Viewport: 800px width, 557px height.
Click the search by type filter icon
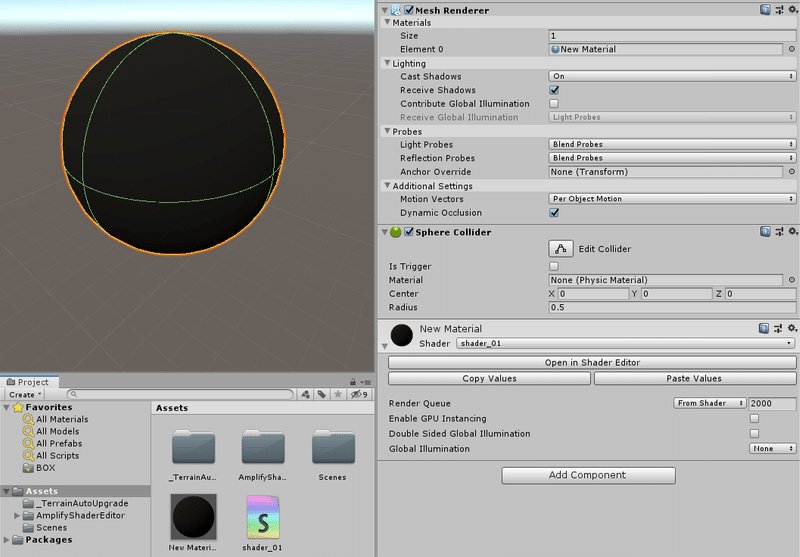click(306, 394)
